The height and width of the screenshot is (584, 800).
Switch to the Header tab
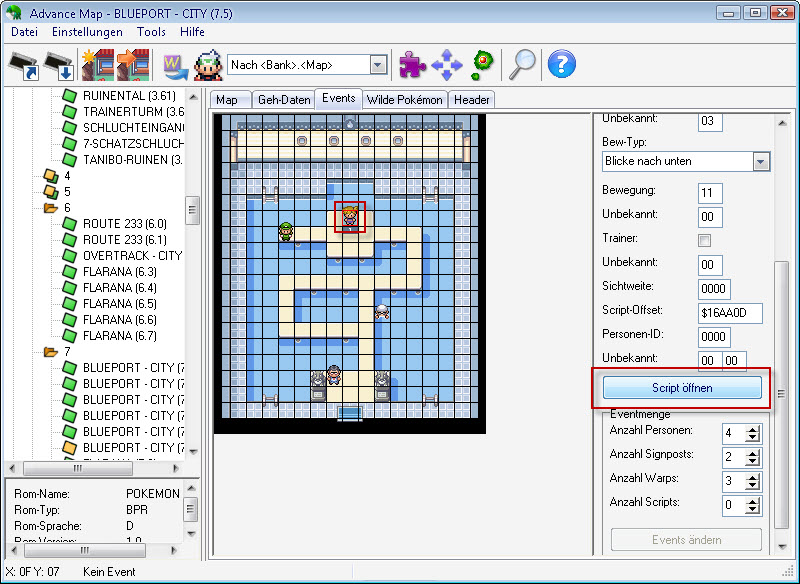471,100
